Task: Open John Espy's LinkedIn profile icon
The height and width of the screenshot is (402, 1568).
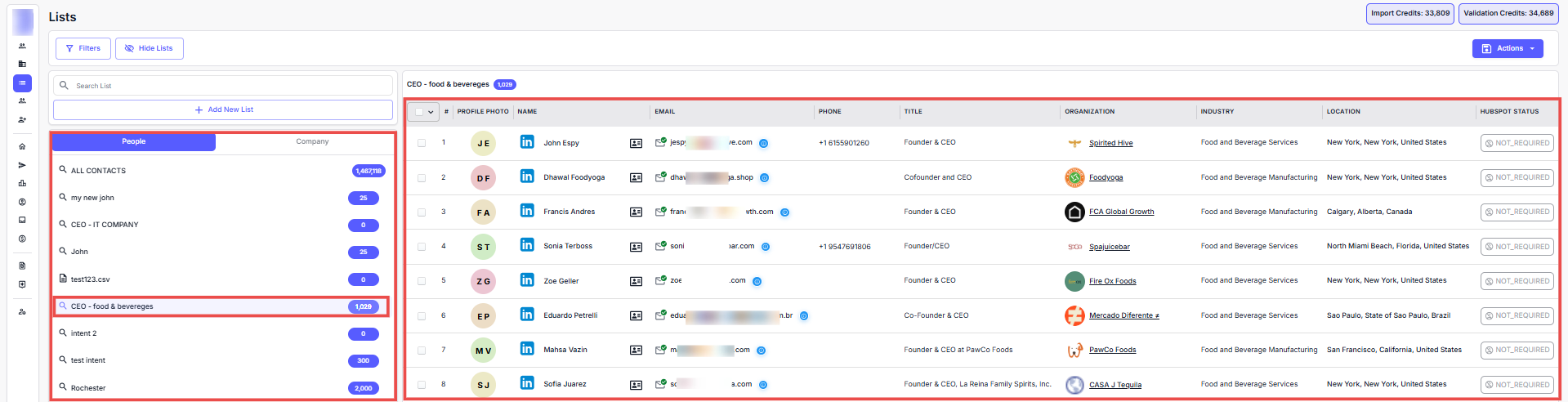Action: 527,142
